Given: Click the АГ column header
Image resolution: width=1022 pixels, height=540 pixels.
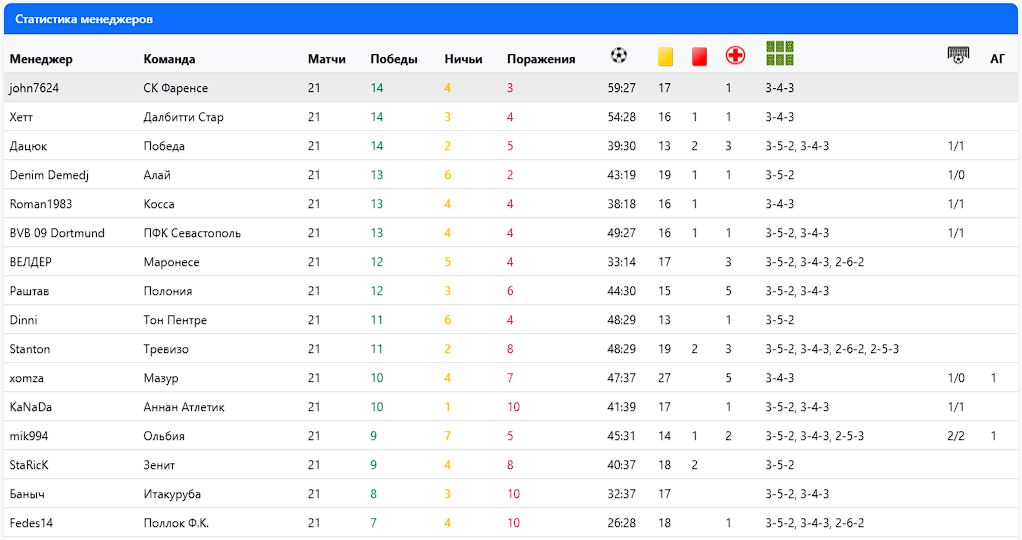Looking at the screenshot, I should click(997, 59).
